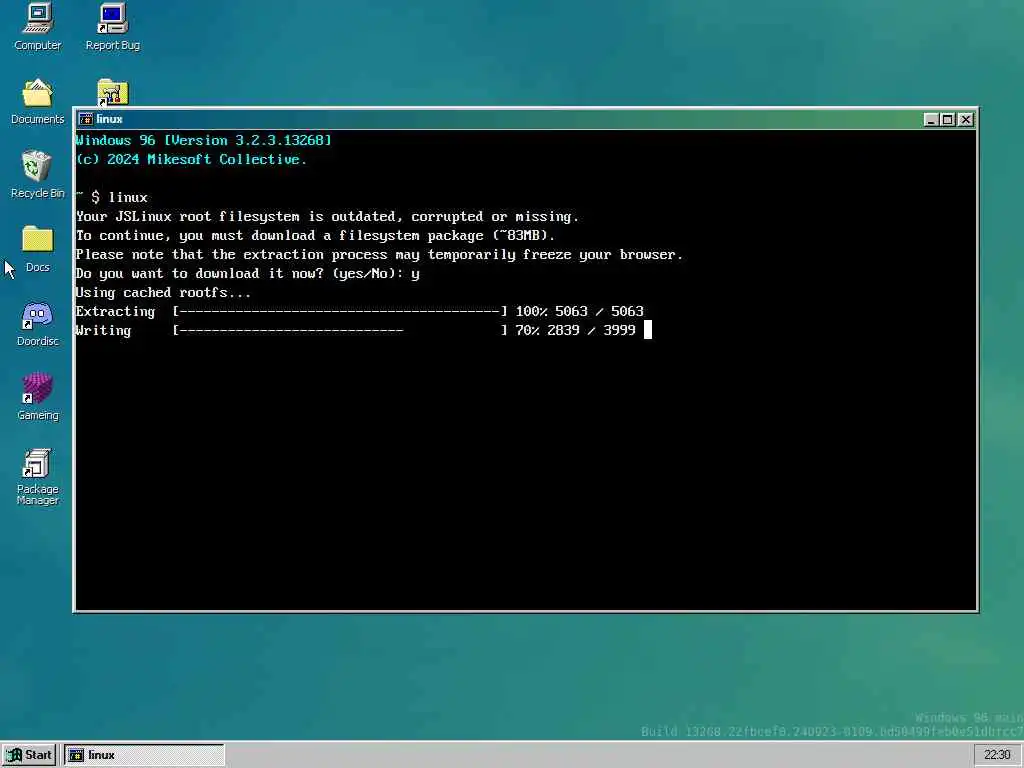Click the terminal block cursor

coord(648,330)
